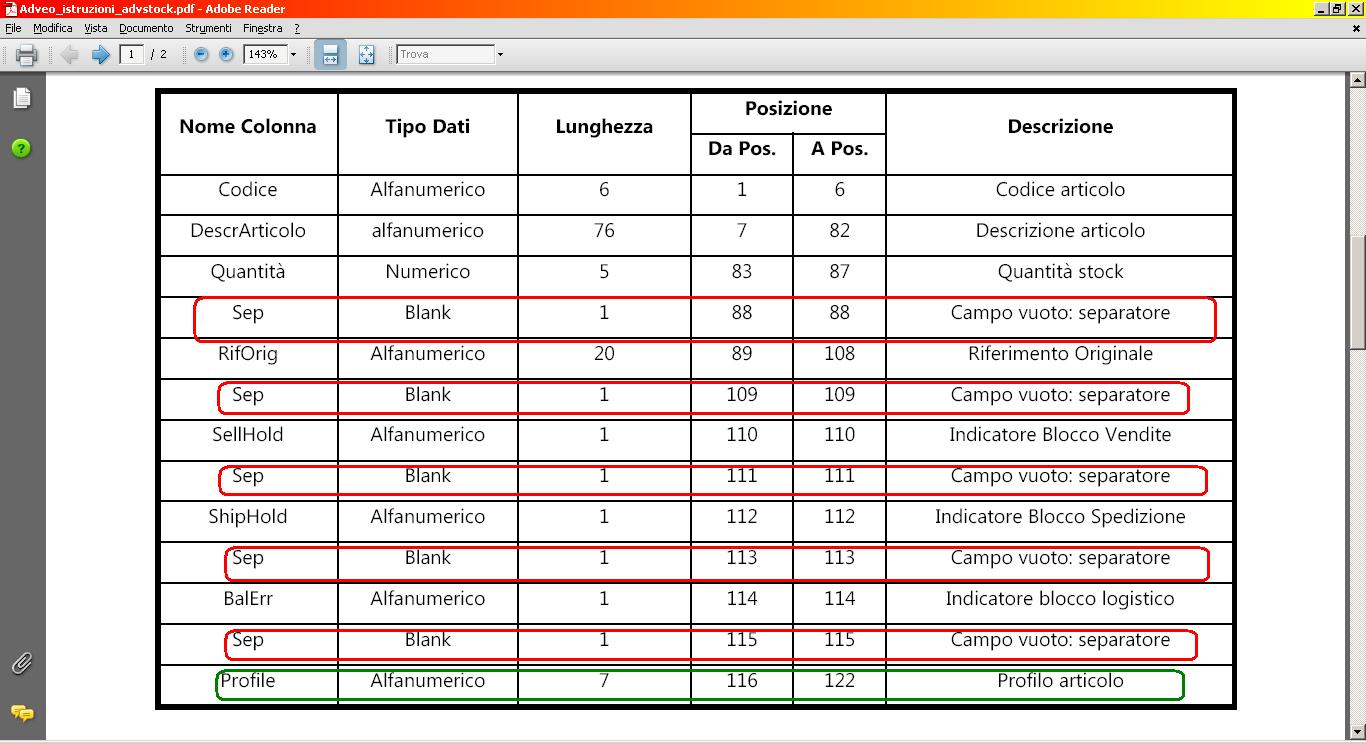The image size is (1366, 744).
Task: Open the Finestra menu
Action: click(262, 29)
